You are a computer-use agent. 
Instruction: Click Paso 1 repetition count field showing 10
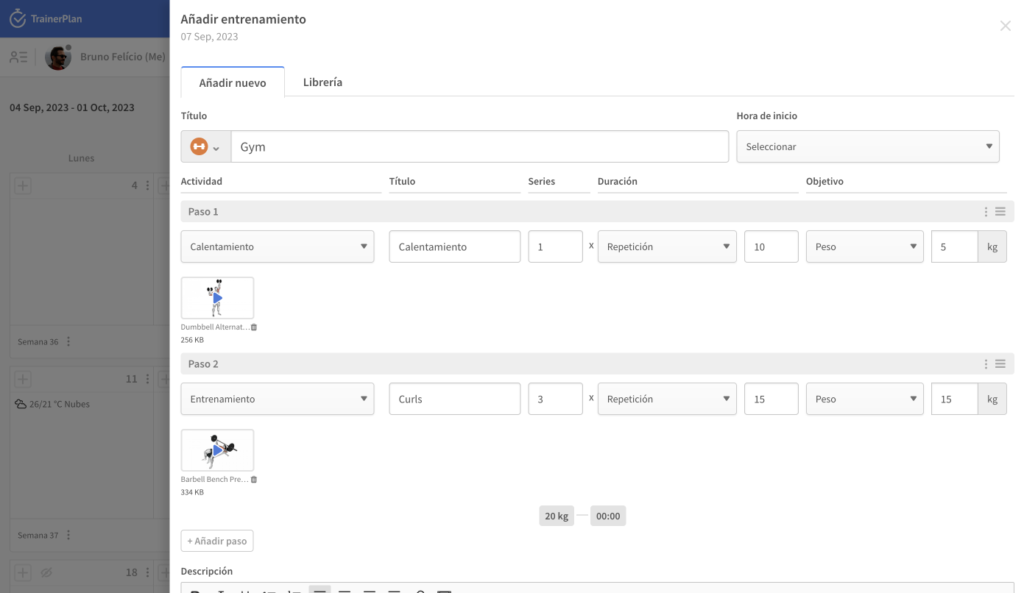pyautogui.click(x=771, y=247)
